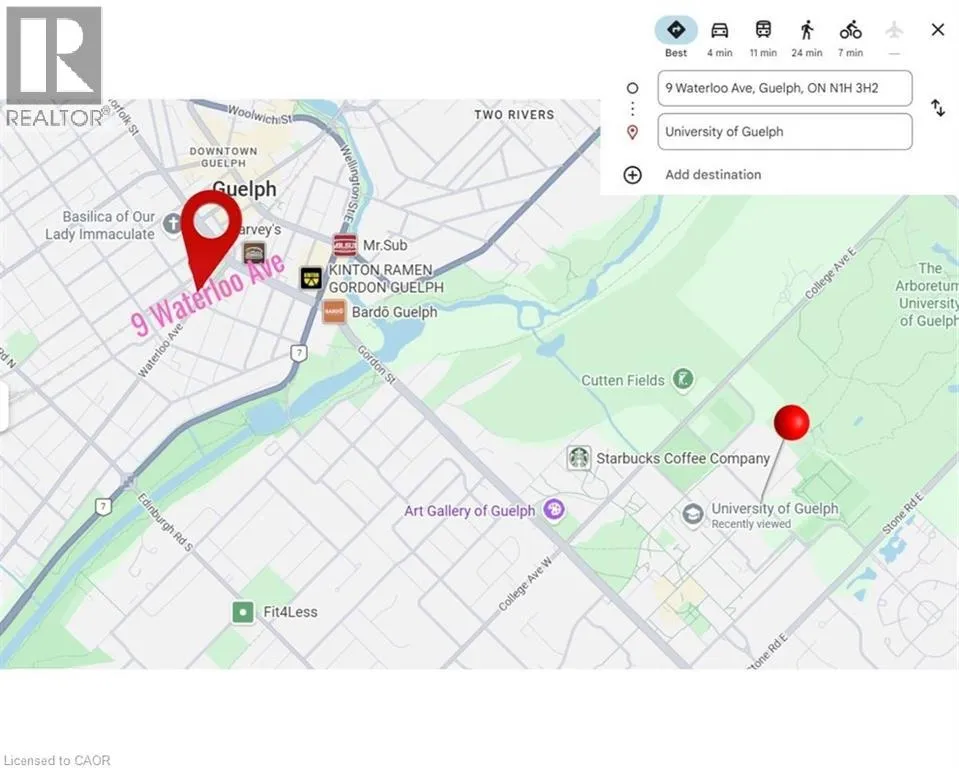Click the Mr.Sub restaurant marker

344,245
